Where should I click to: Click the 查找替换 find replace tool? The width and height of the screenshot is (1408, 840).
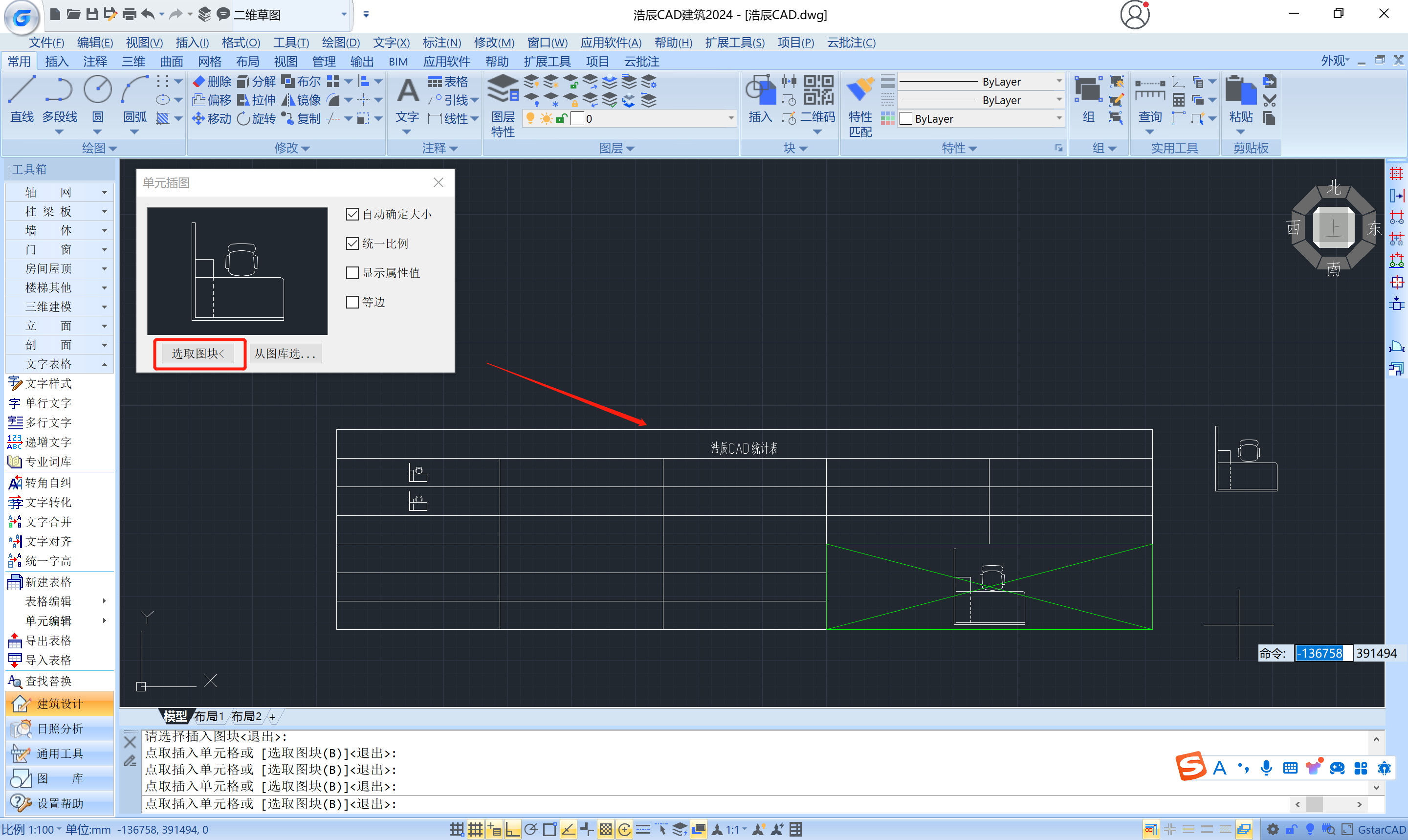pos(48,681)
